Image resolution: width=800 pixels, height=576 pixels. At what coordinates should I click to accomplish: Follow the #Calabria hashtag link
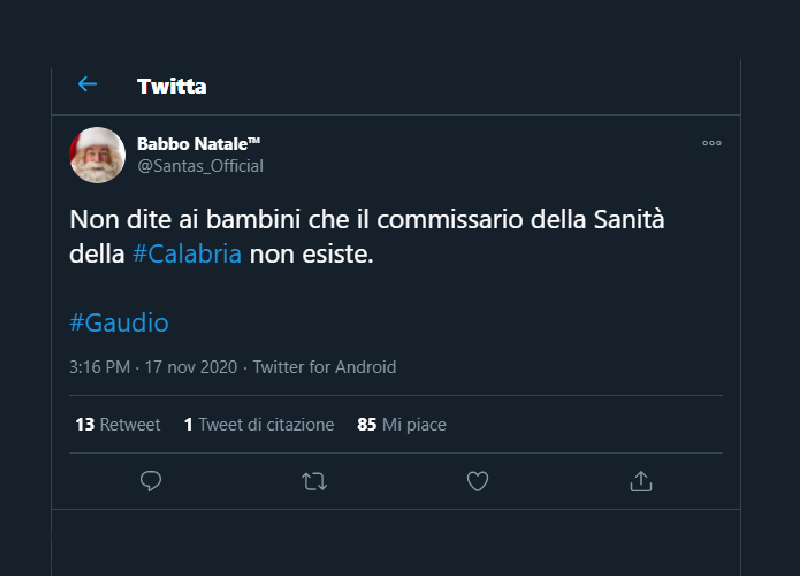pyautogui.click(x=187, y=254)
